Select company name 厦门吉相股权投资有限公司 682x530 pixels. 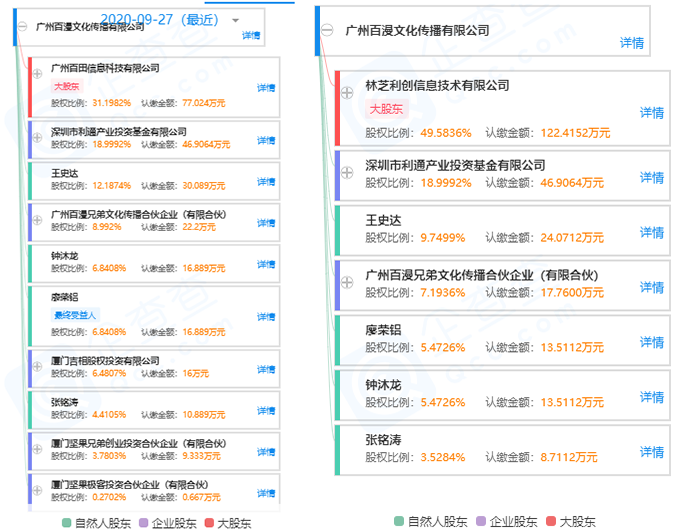pos(105,361)
